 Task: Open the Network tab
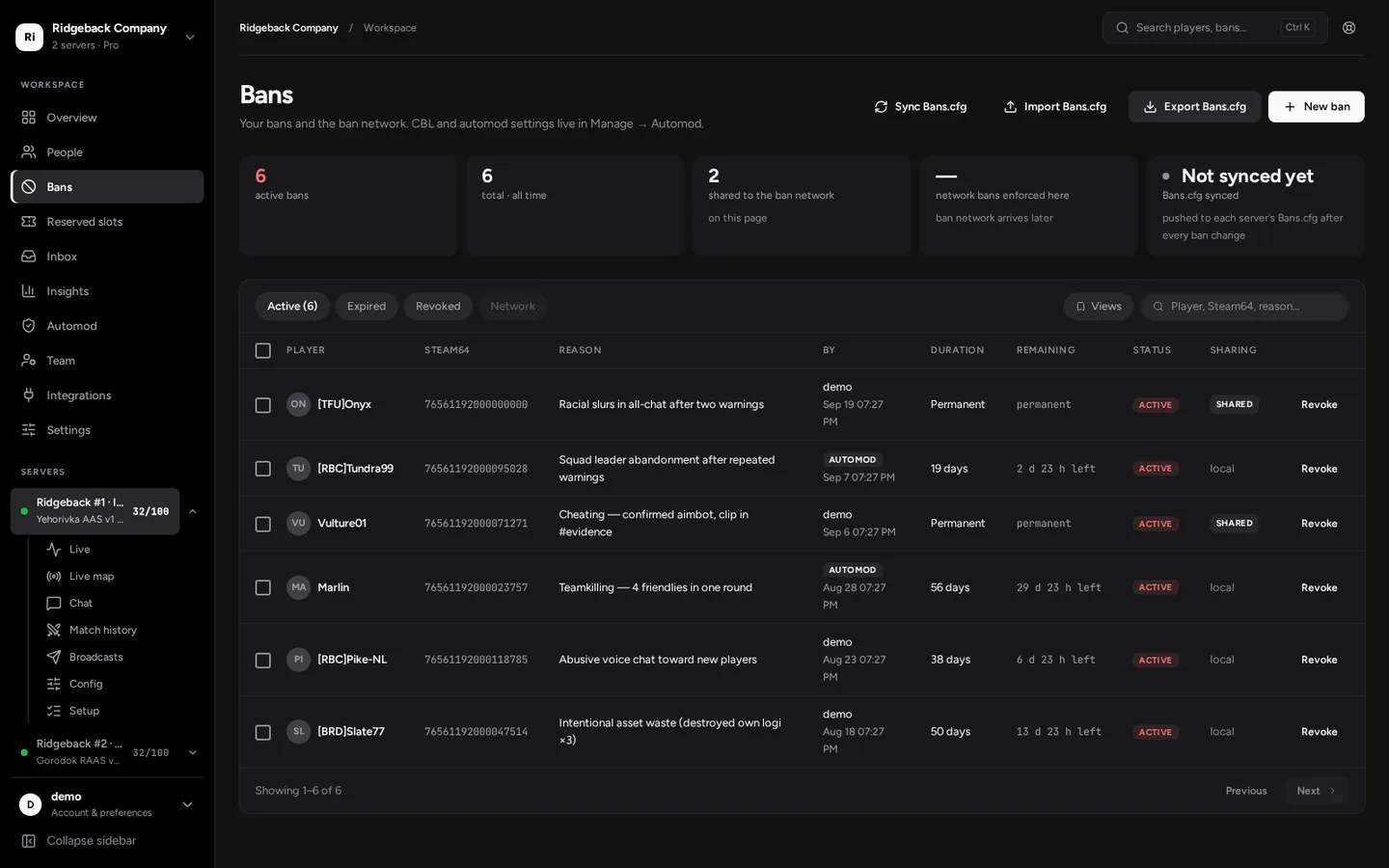tap(512, 307)
